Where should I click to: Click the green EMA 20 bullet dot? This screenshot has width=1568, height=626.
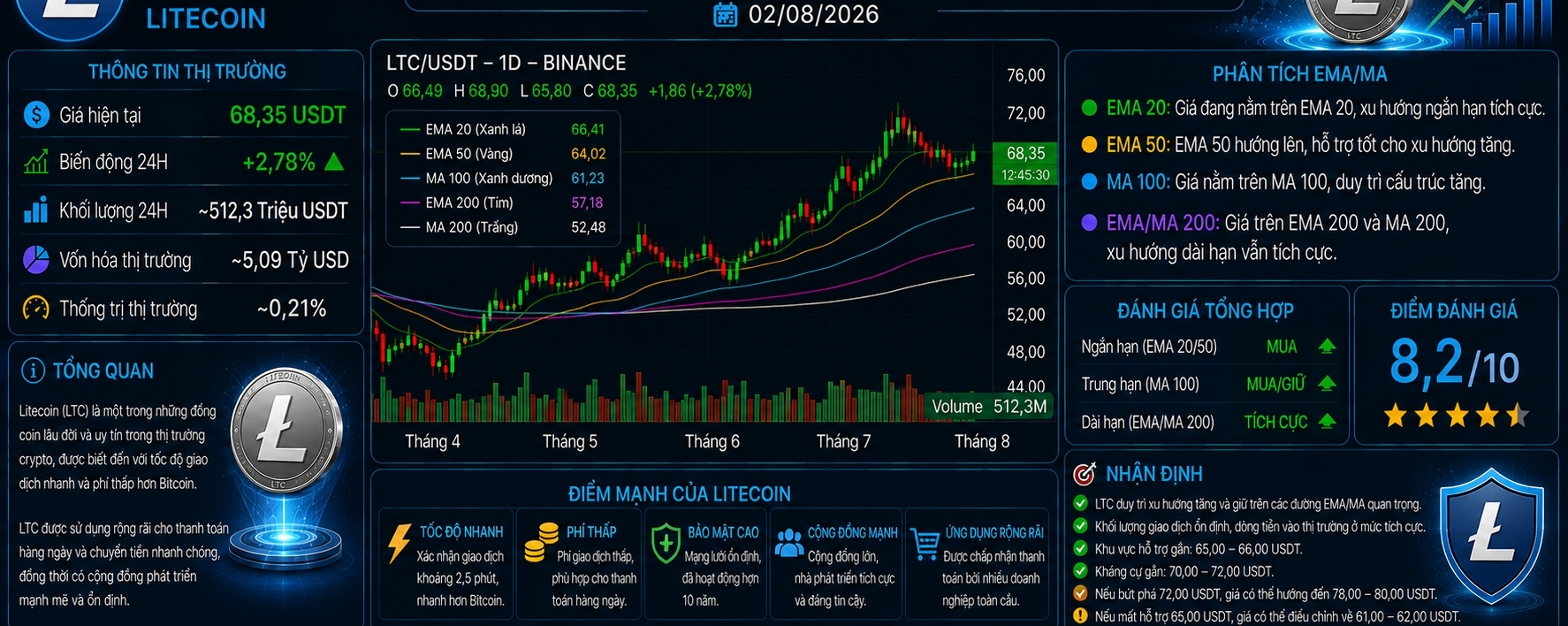click(x=1090, y=108)
